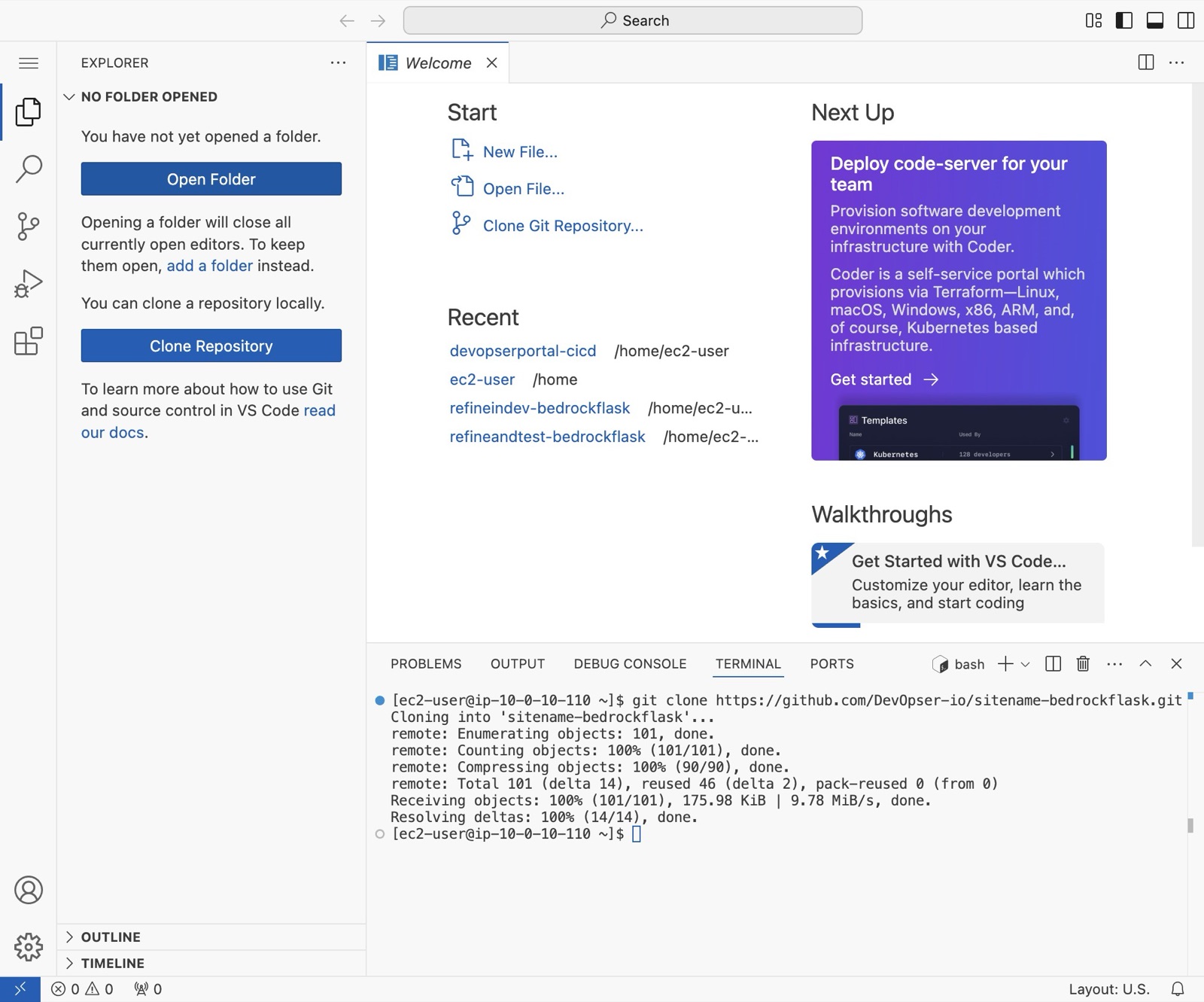Open recent ec2-user folder
The height and width of the screenshot is (1002, 1204).
(x=482, y=379)
